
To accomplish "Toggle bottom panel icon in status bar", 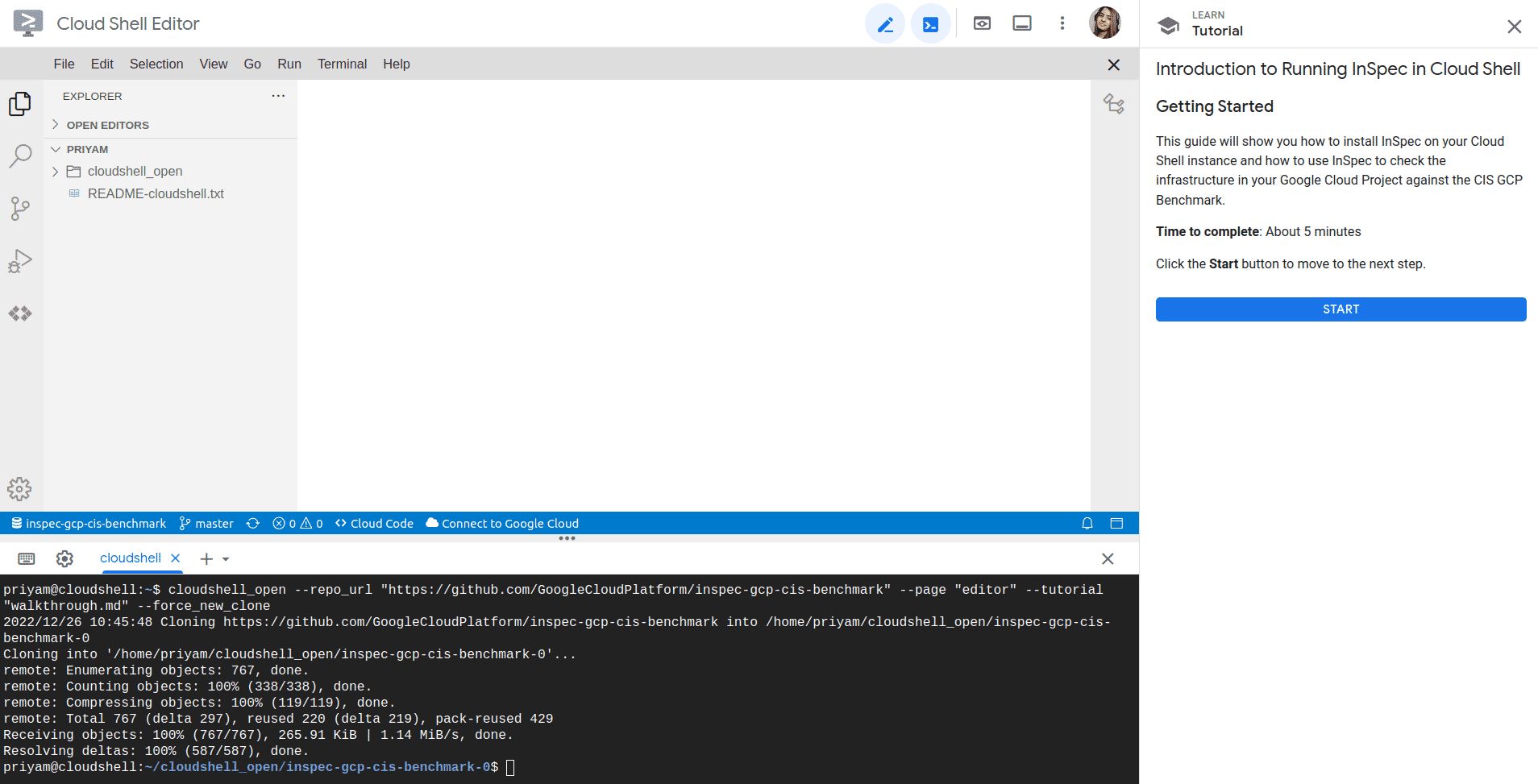I will 1116,524.
